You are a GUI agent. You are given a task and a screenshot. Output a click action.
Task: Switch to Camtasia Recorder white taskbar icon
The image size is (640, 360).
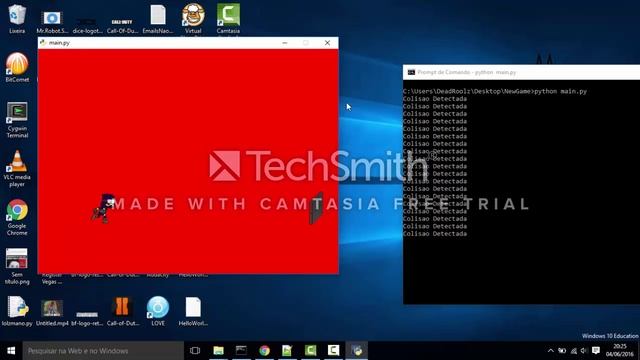[x=333, y=351]
